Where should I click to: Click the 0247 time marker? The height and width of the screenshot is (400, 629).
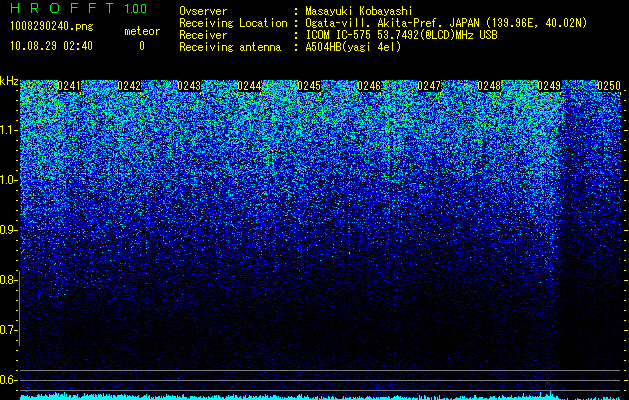point(429,86)
